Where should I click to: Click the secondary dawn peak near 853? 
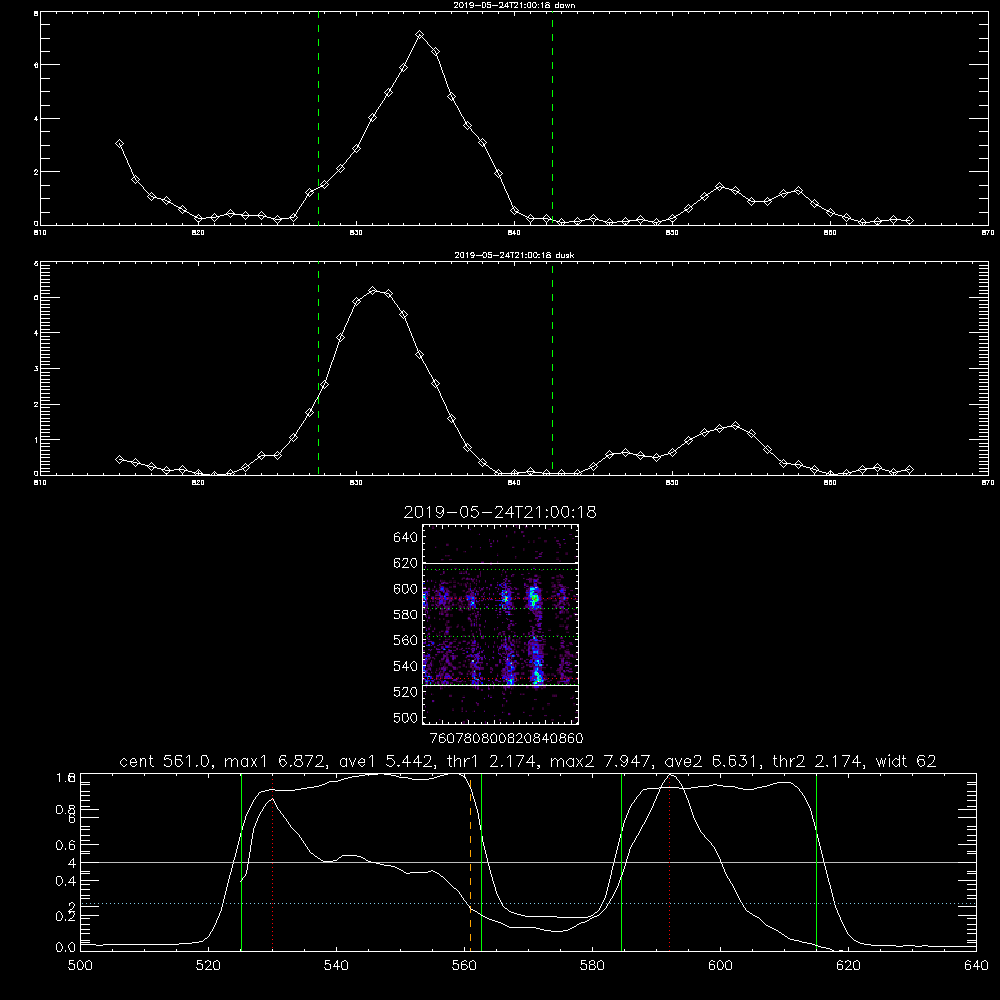tap(720, 187)
